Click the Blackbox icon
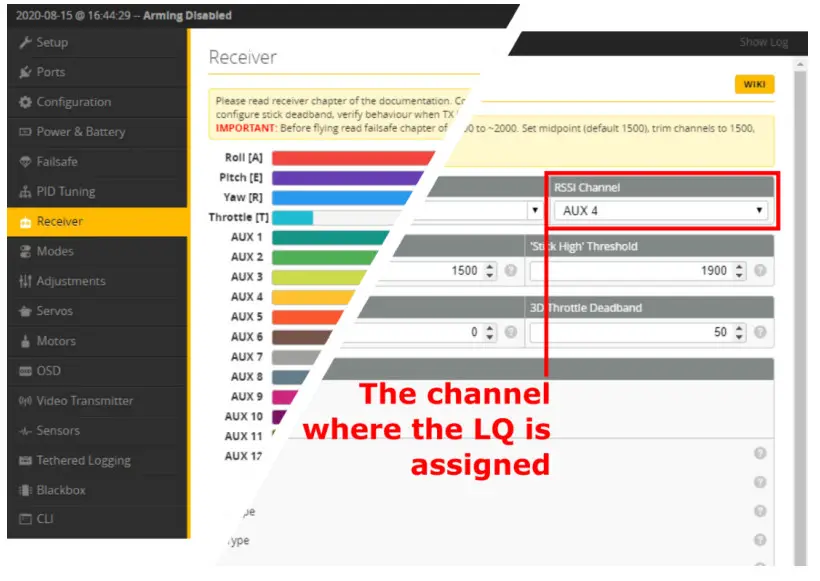820x581 pixels. click(x=25, y=491)
